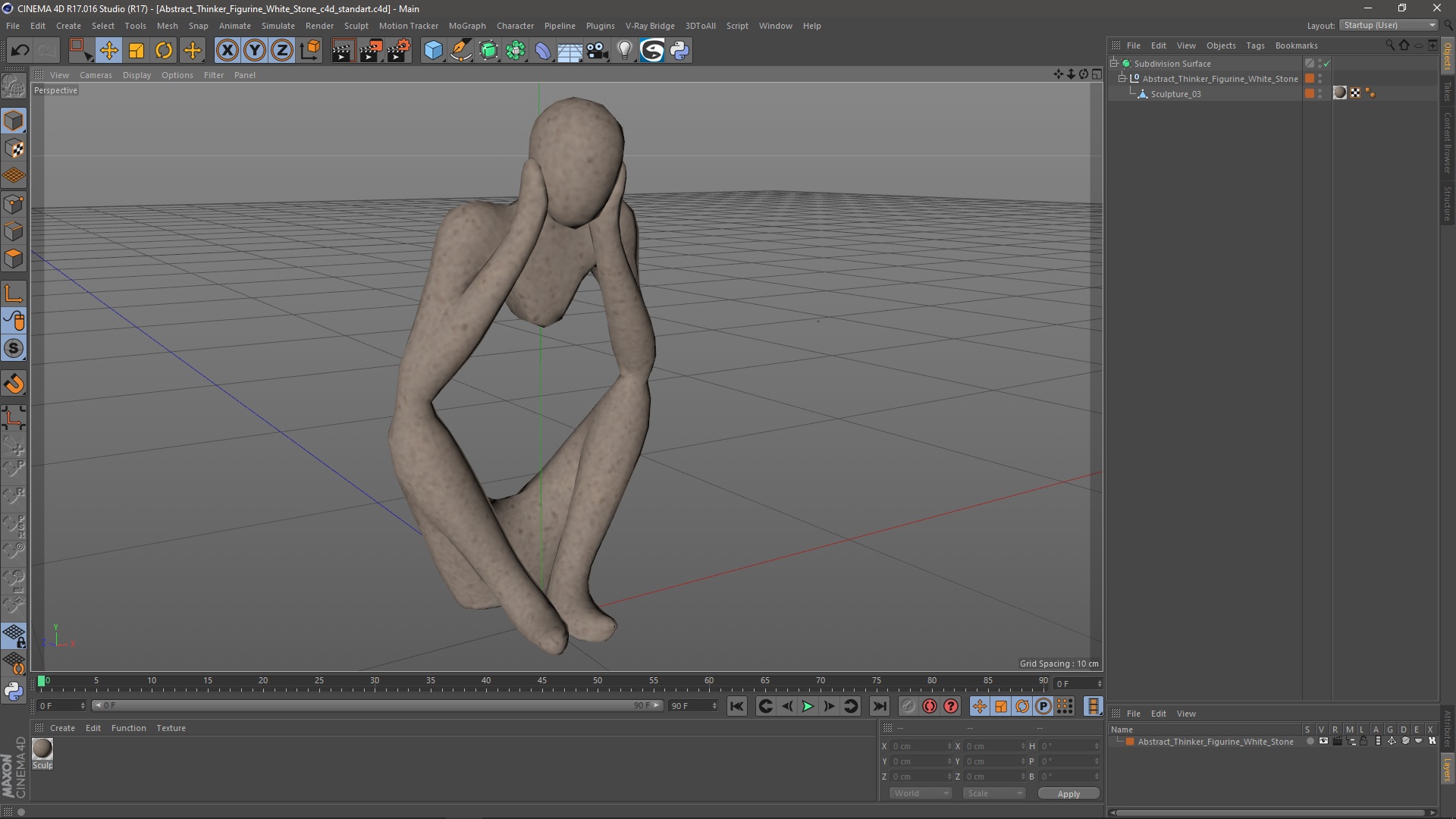This screenshot has height=819, width=1456.
Task: Toggle Subdivision Surface enable checkmark
Action: pos(1326,64)
